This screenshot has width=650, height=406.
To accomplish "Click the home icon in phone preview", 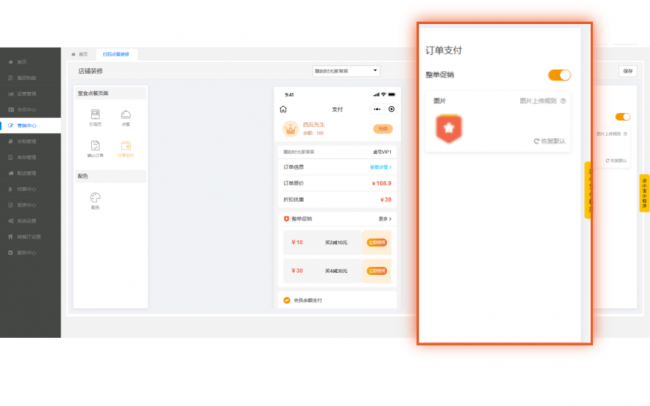I will [x=283, y=109].
